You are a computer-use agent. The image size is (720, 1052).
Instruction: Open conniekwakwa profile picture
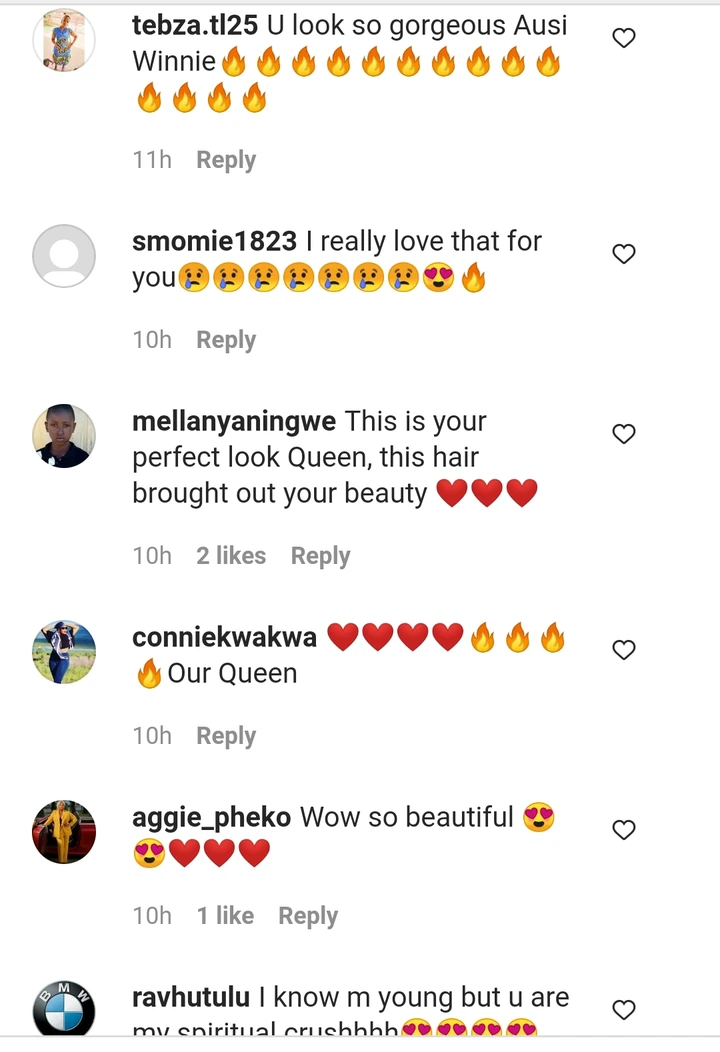tap(64, 651)
